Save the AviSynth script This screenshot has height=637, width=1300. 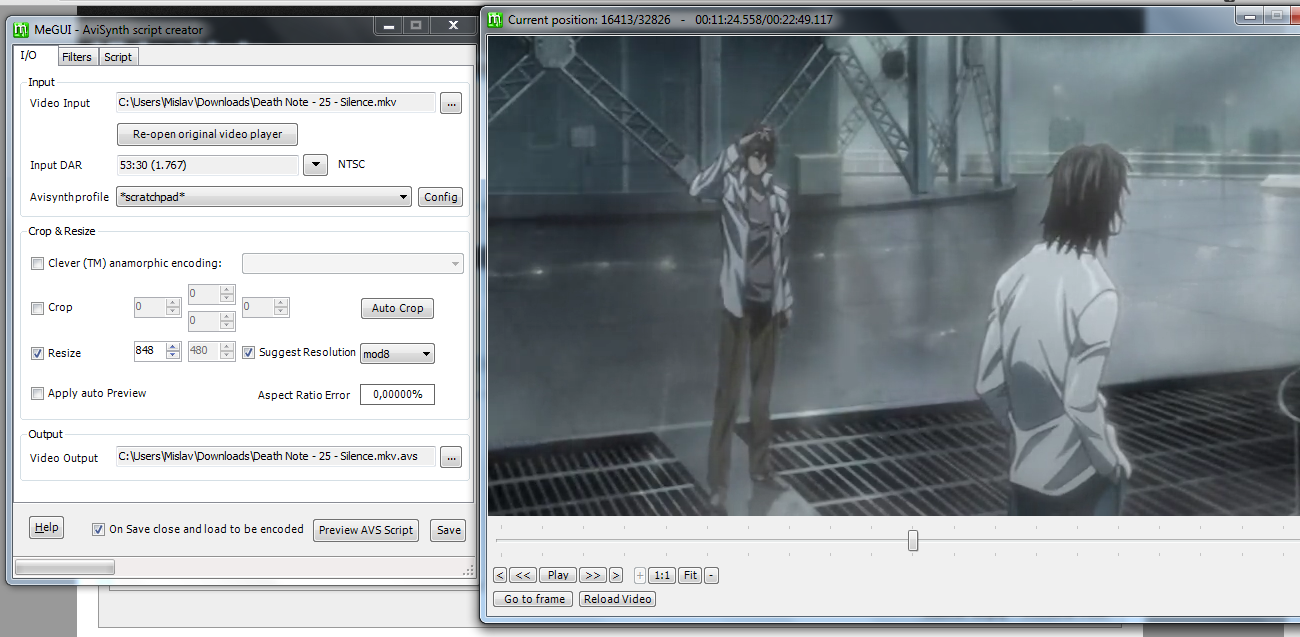coord(449,530)
